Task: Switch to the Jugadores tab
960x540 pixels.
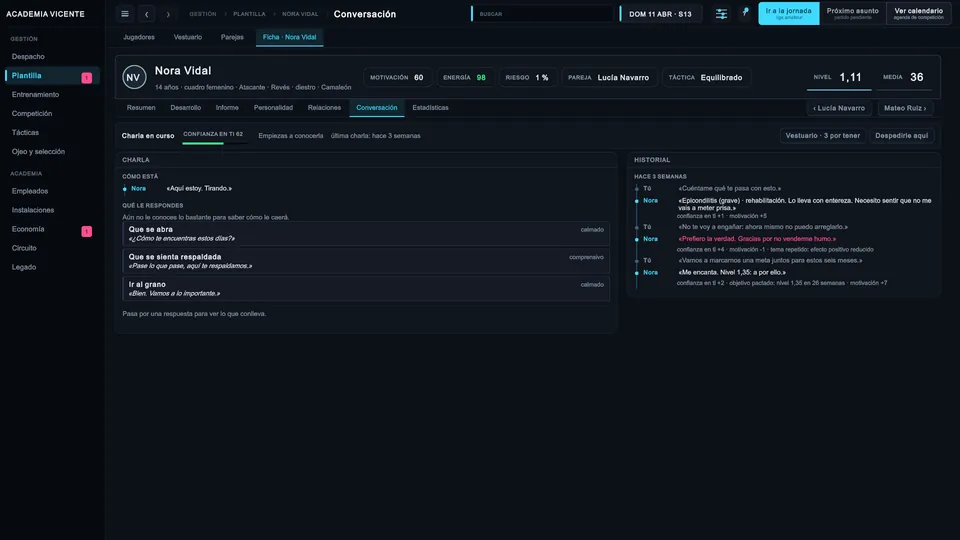Action: (139, 37)
